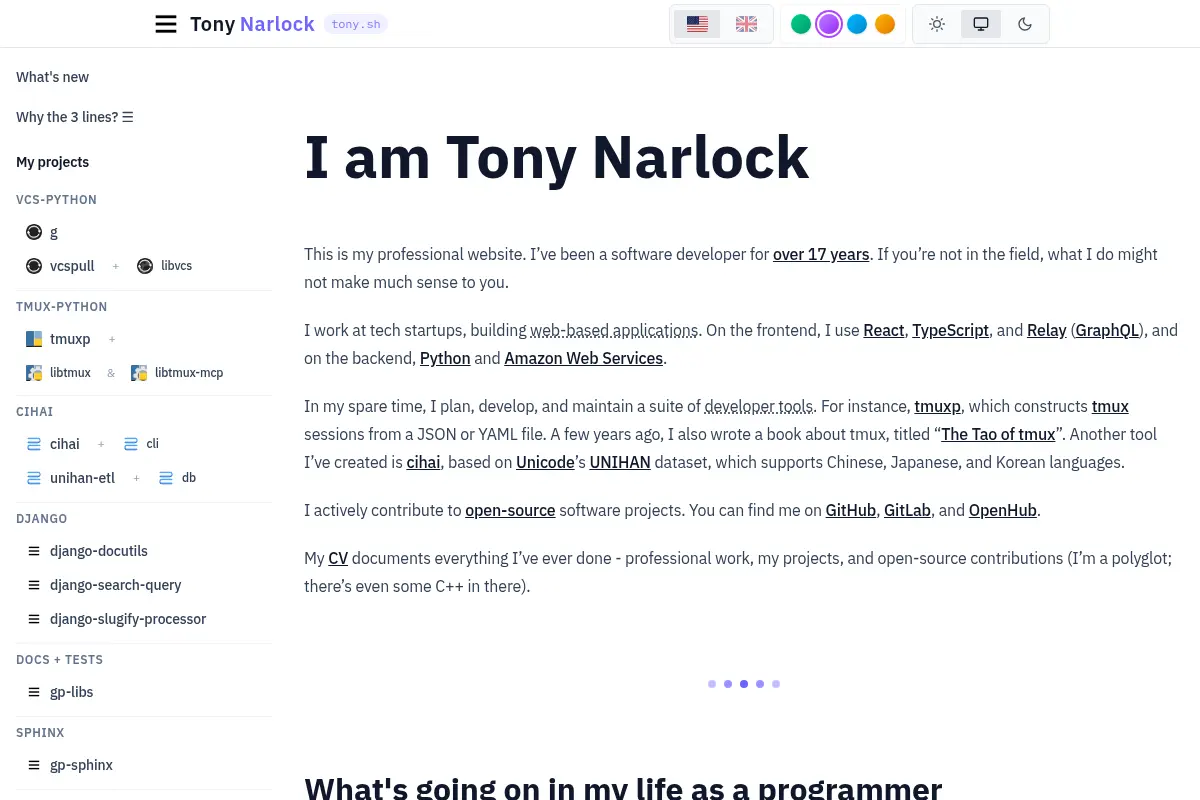Click the DJANGO section heading
This screenshot has height=800, width=1200.
click(x=41, y=519)
